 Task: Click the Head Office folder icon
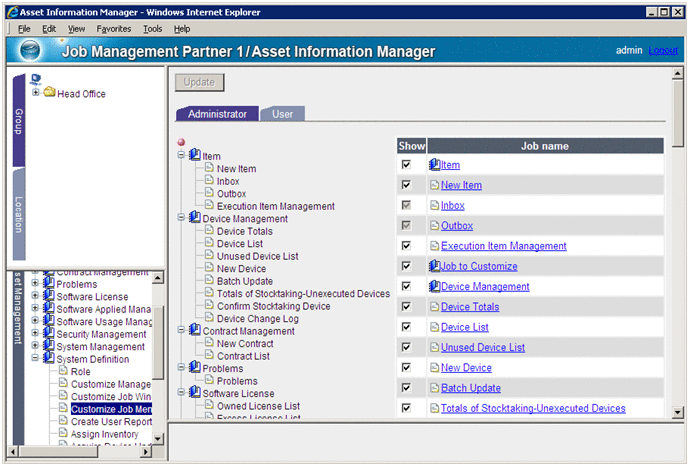tap(49, 93)
